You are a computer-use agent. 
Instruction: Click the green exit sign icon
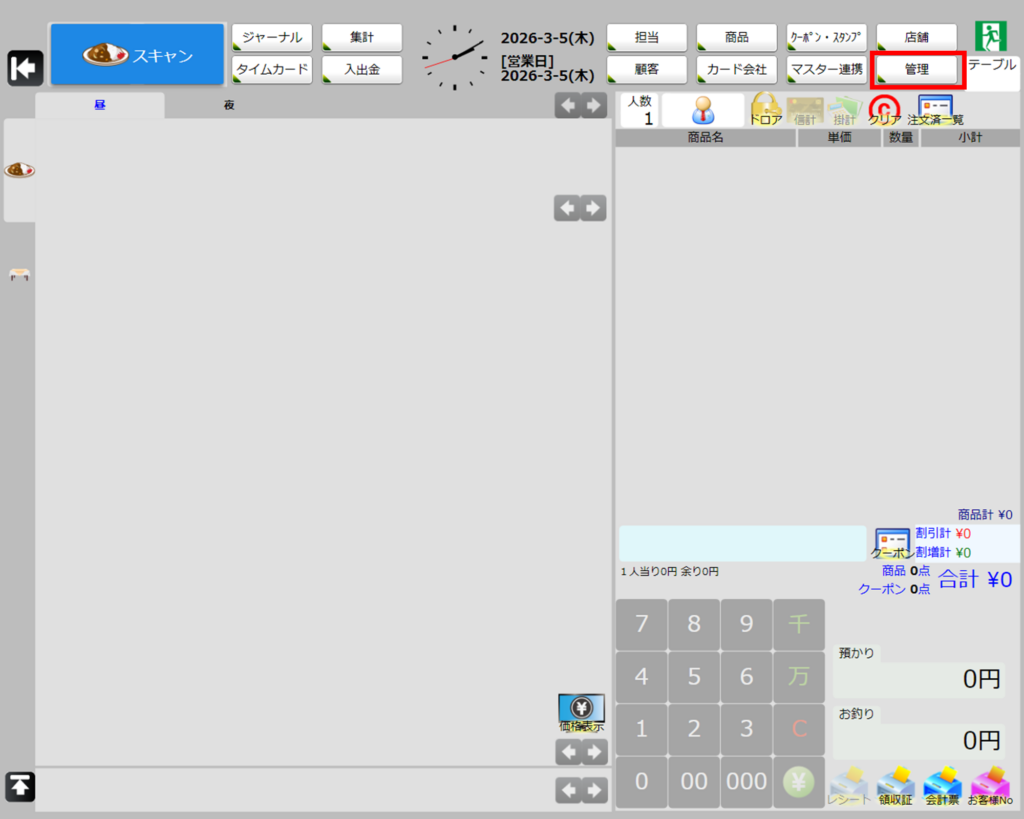coord(990,37)
